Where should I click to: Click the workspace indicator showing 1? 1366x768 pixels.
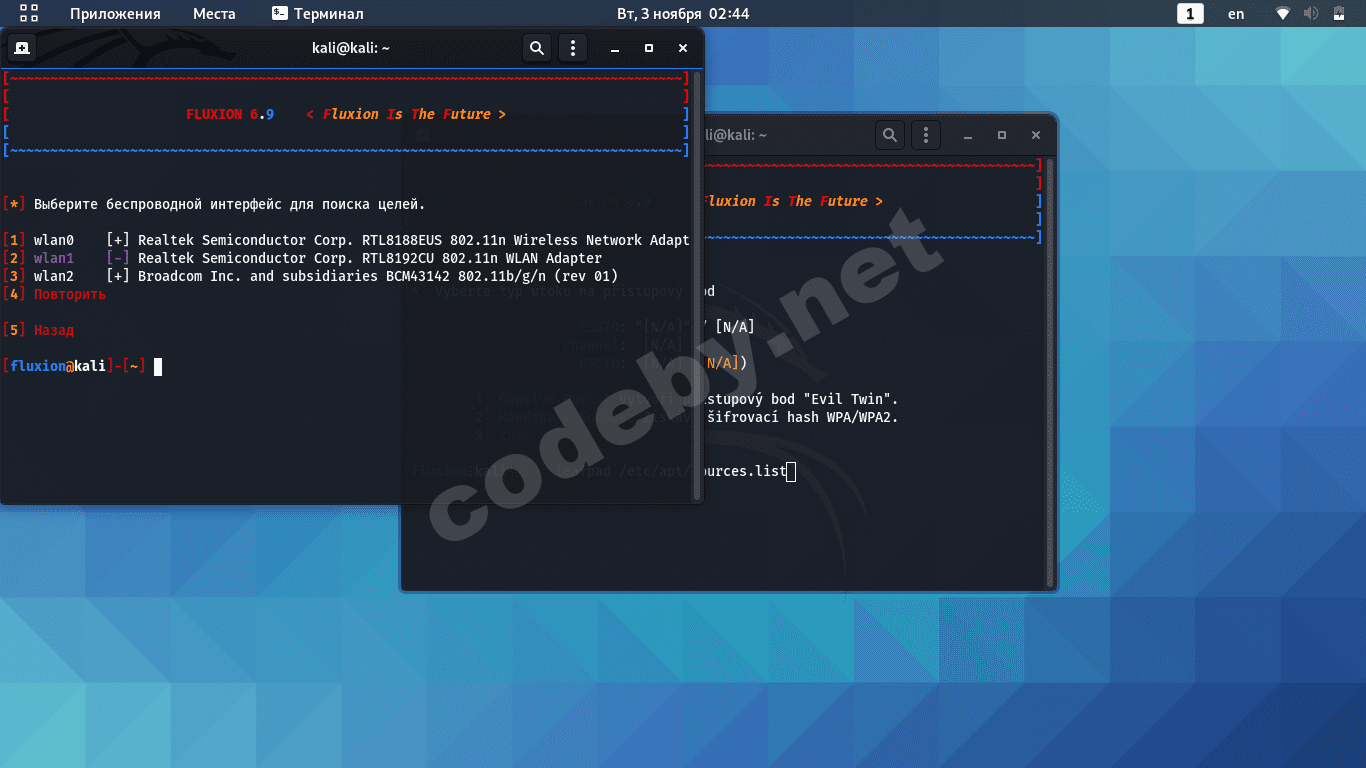coord(1190,14)
